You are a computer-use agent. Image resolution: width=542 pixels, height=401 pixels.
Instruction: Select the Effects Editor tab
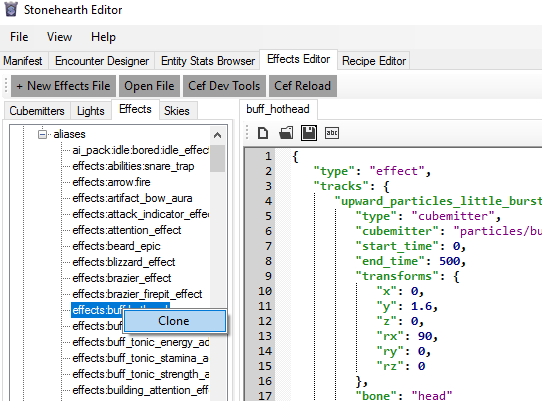click(299, 59)
